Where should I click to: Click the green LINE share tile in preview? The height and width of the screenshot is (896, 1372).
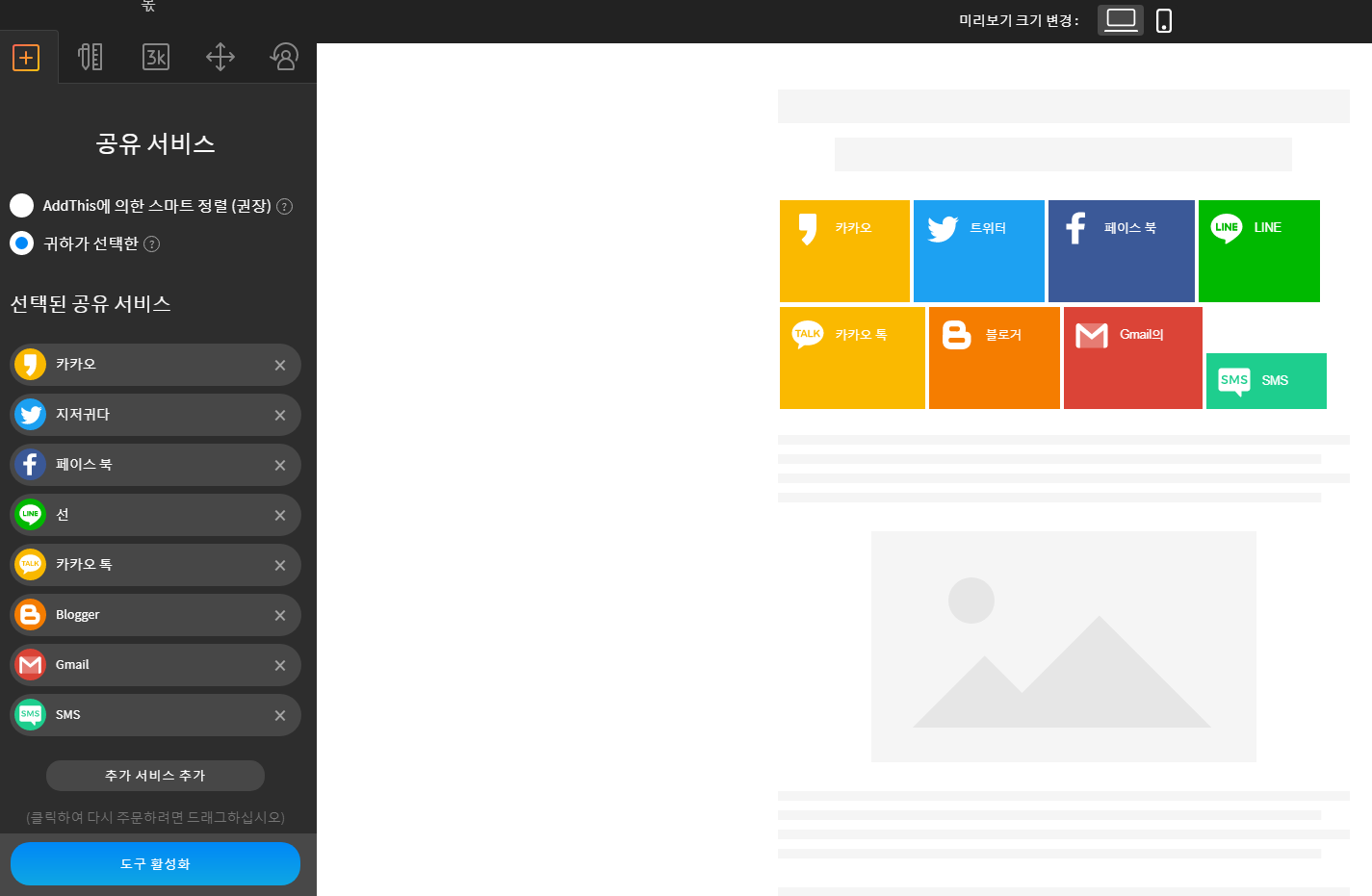point(1259,251)
